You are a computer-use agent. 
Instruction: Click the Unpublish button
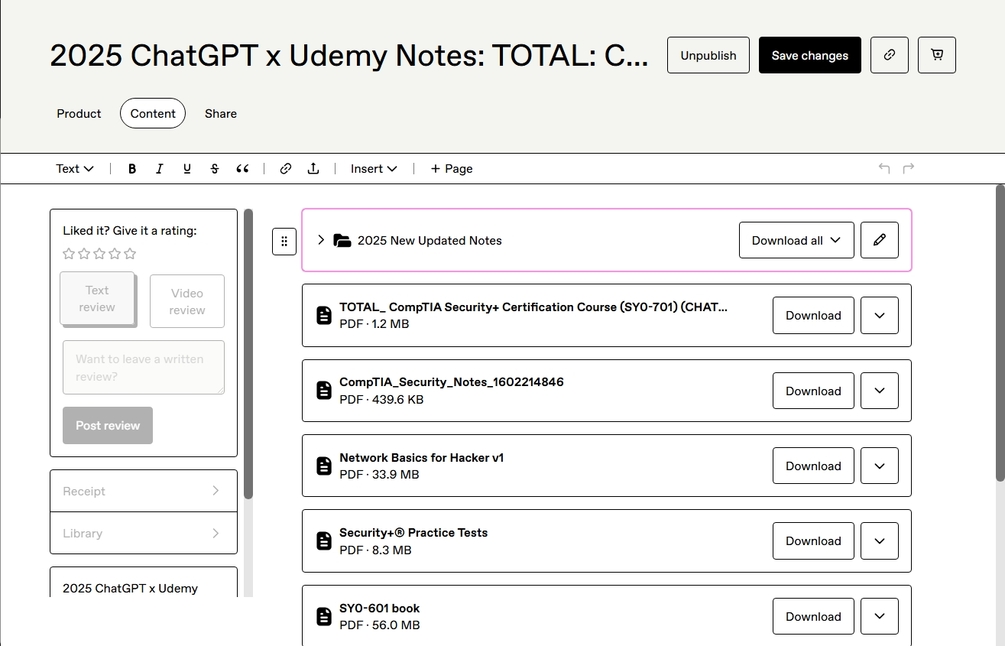tap(708, 55)
